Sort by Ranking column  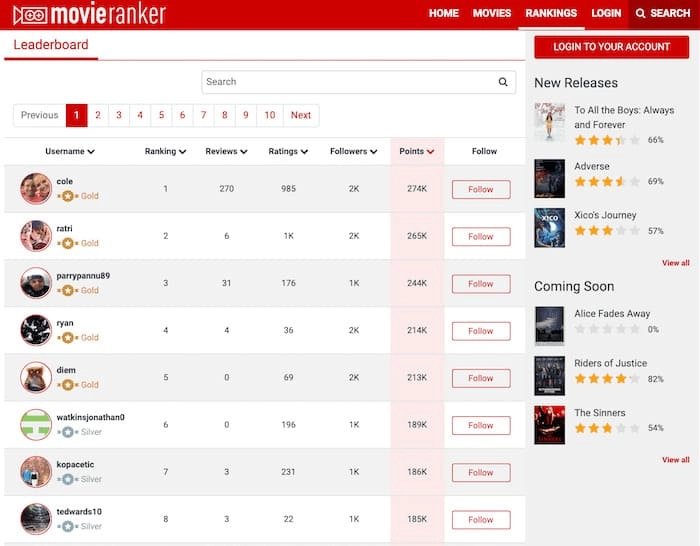165,151
